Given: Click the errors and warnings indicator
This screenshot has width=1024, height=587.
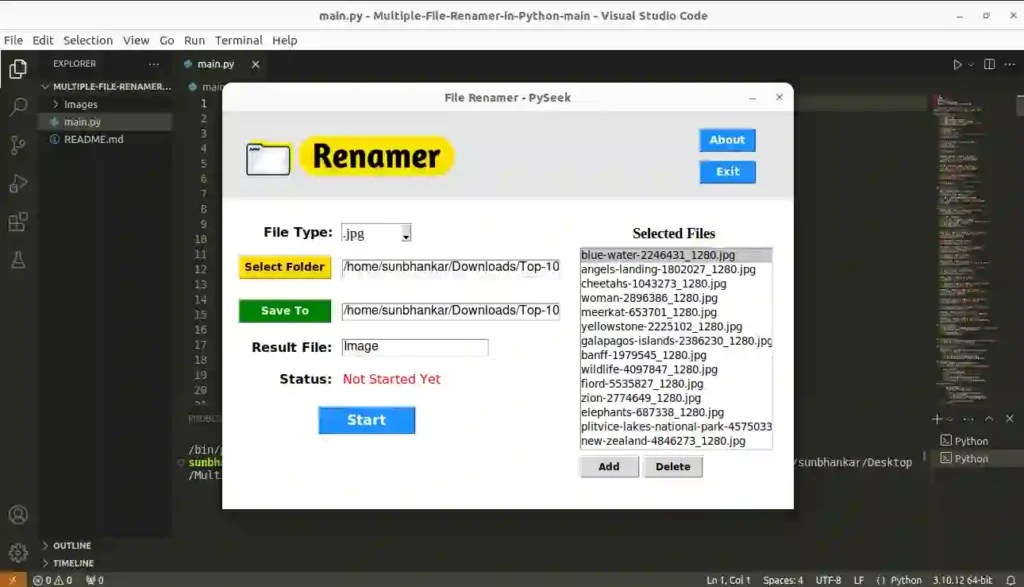Looking at the screenshot, I should pos(45,579).
